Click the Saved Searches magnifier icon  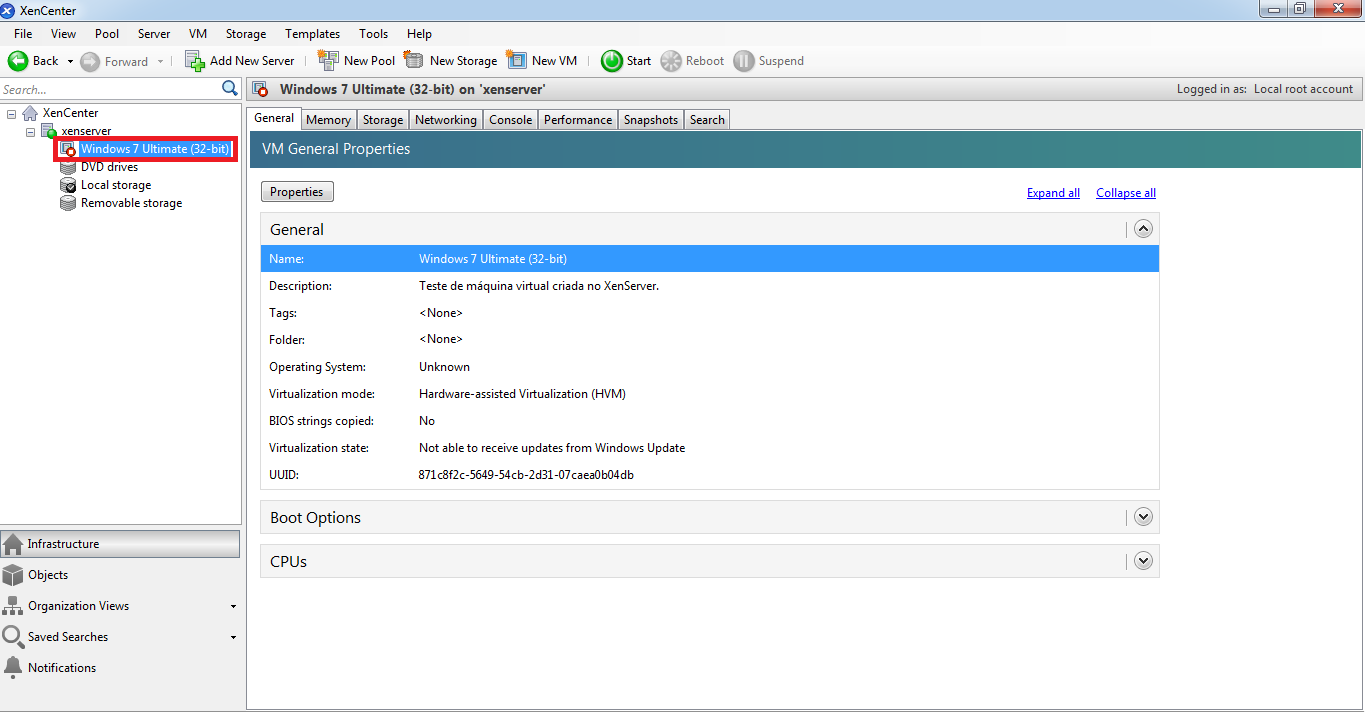click(13, 637)
